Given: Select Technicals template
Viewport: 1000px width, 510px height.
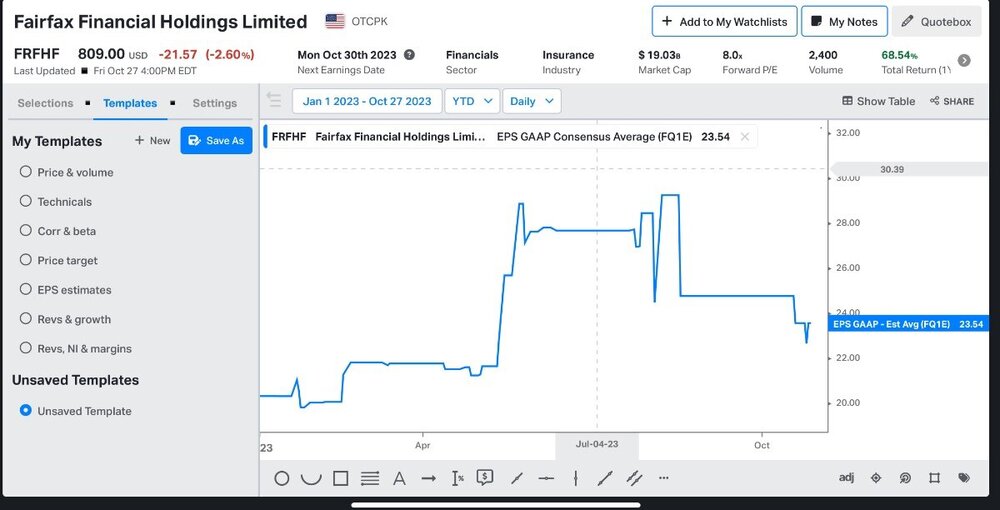Looking at the screenshot, I should (x=56, y=201).
